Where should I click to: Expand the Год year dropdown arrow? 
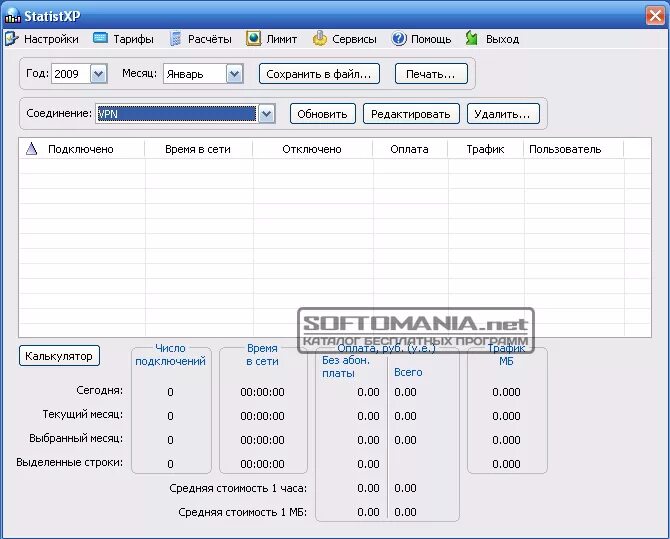pos(98,74)
